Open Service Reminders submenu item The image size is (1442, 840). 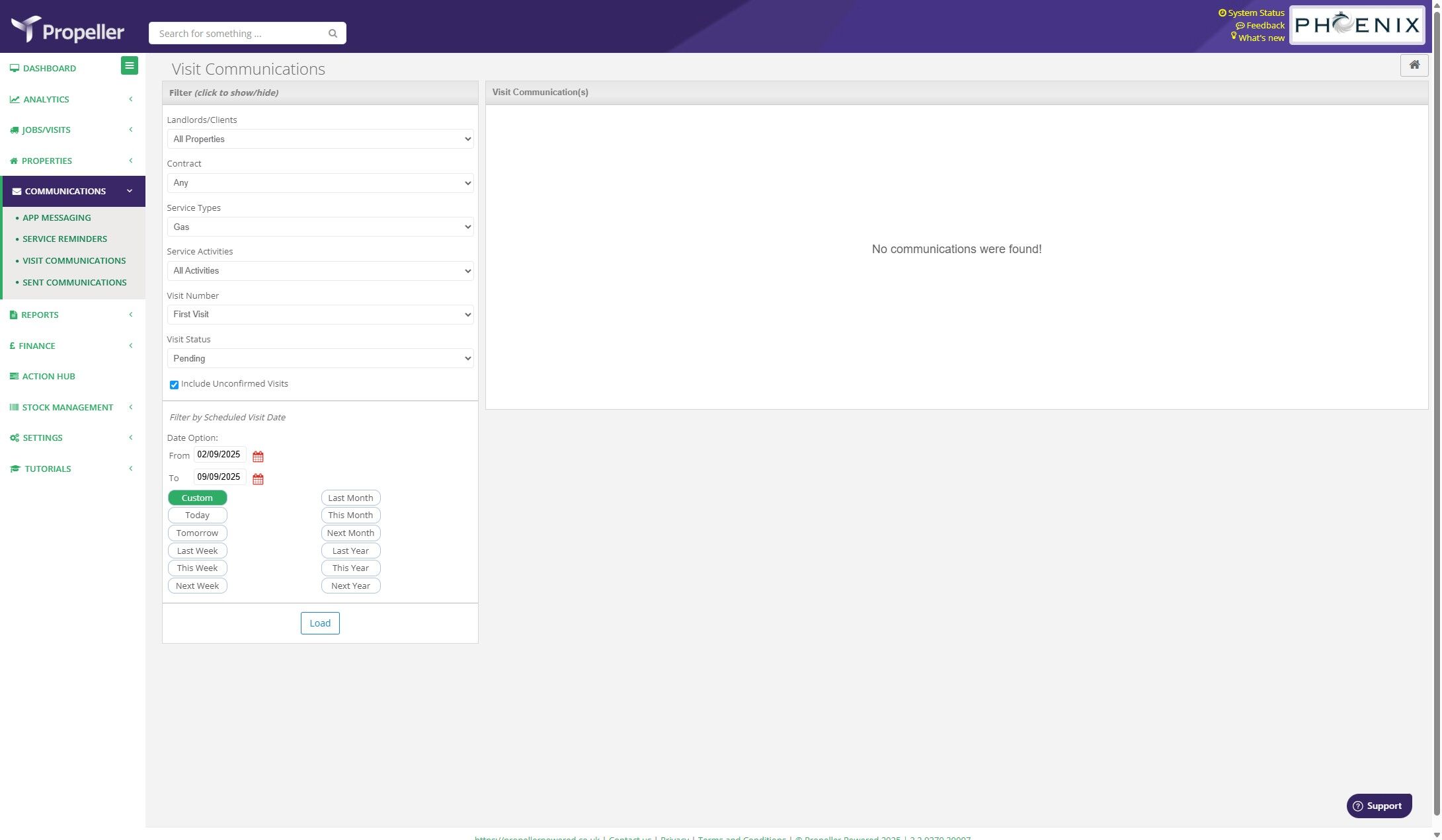(65, 239)
